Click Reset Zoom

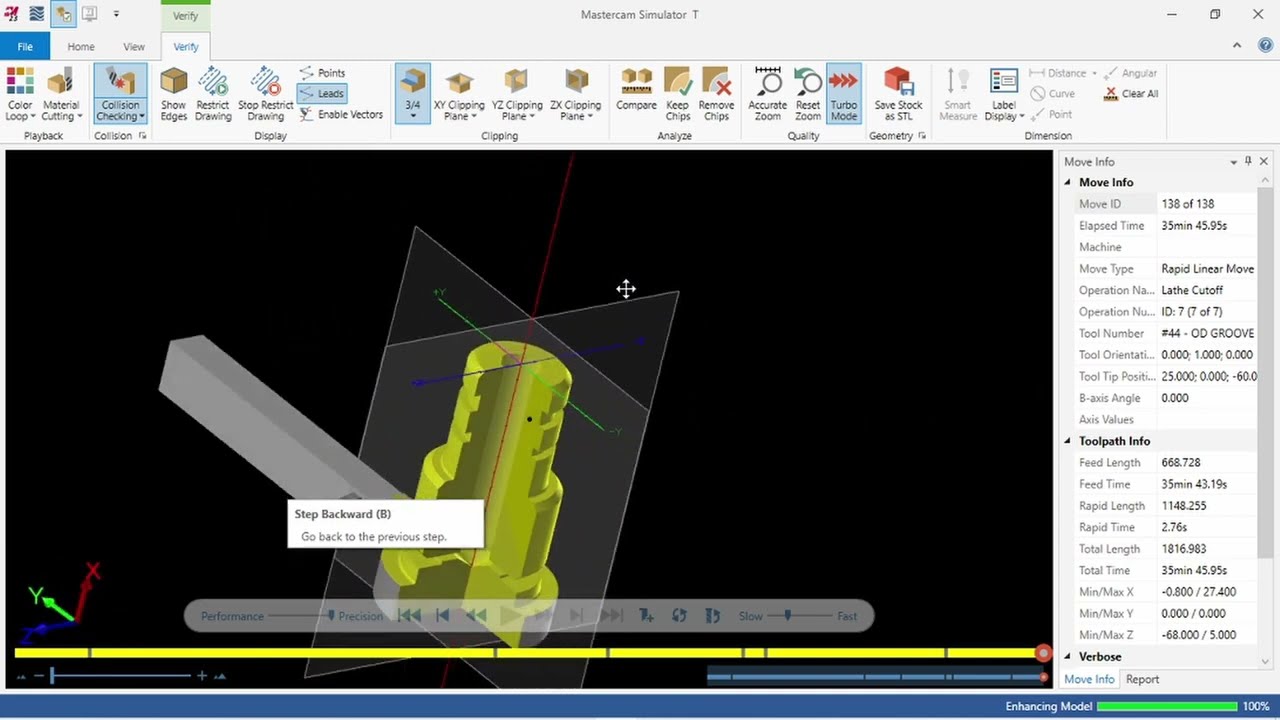pyautogui.click(x=808, y=95)
